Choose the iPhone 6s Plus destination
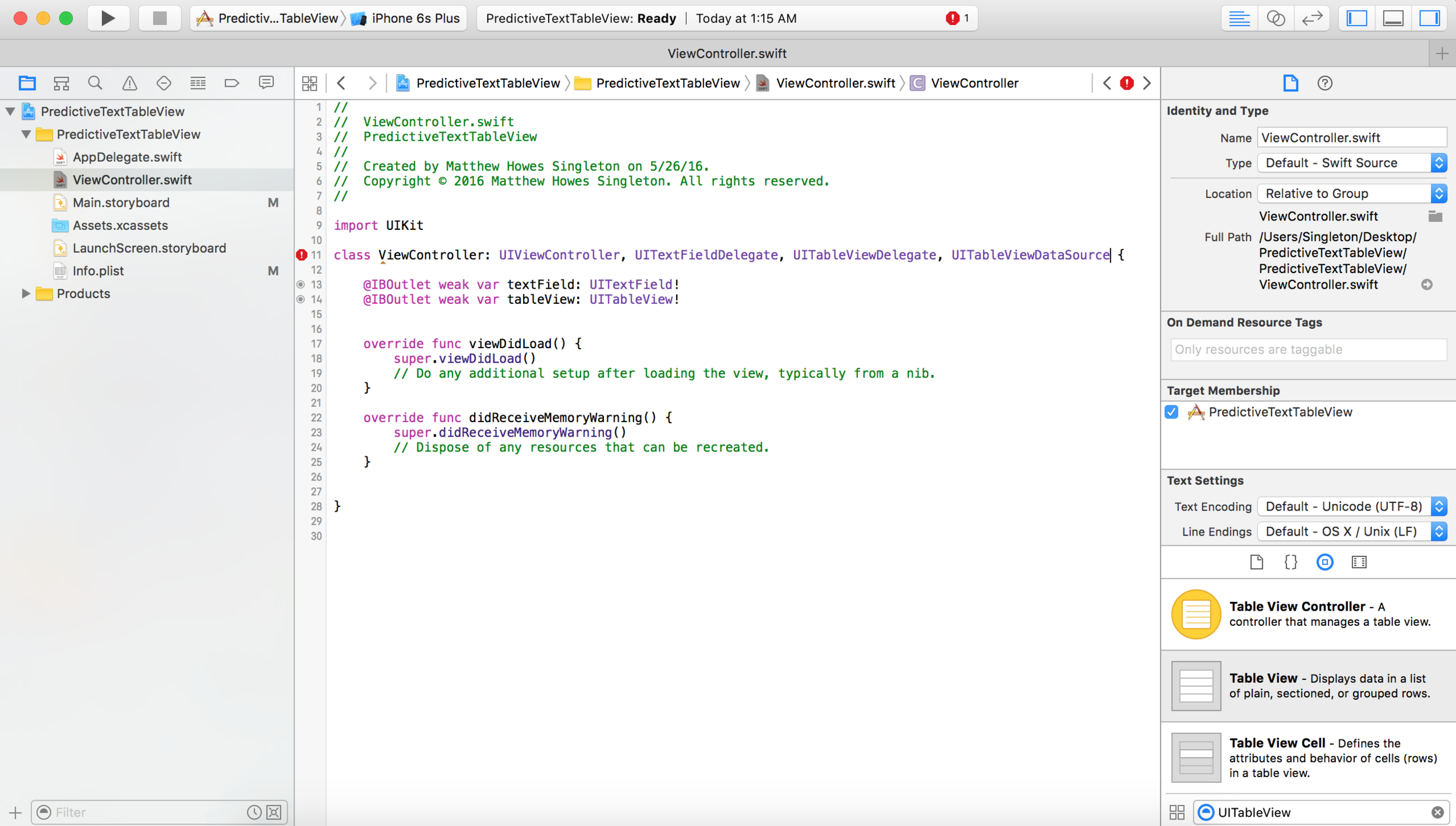 pyautogui.click(x=406, y=18)
